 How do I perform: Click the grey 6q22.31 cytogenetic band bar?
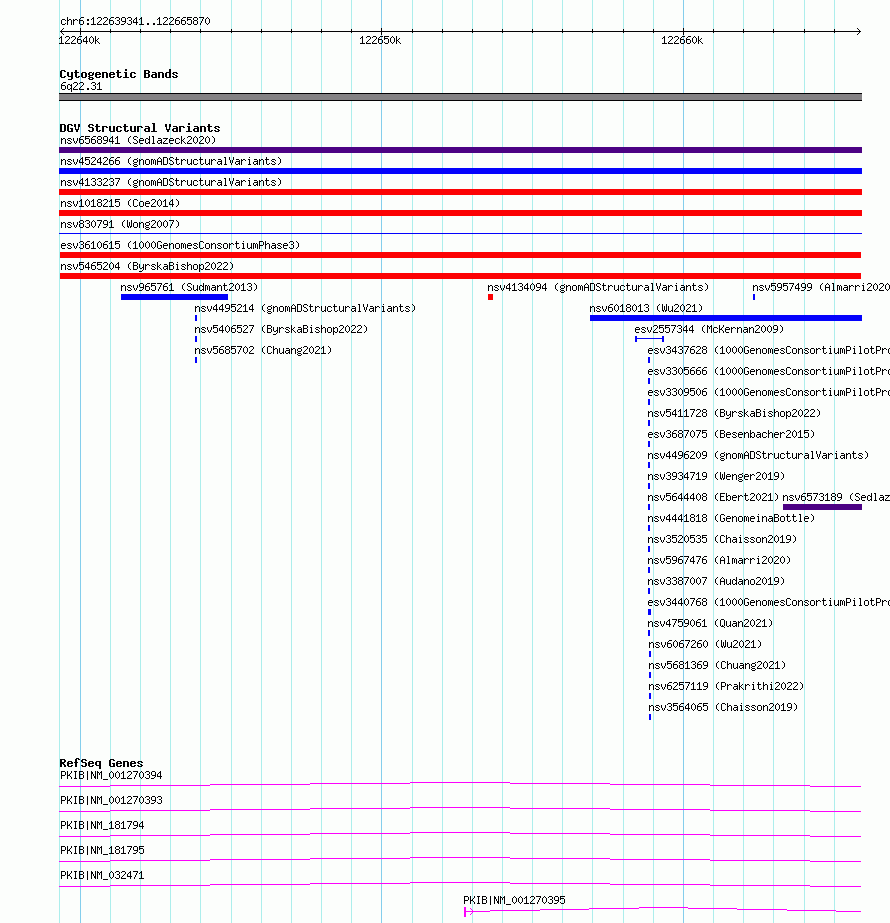click(x=460, y=97)
